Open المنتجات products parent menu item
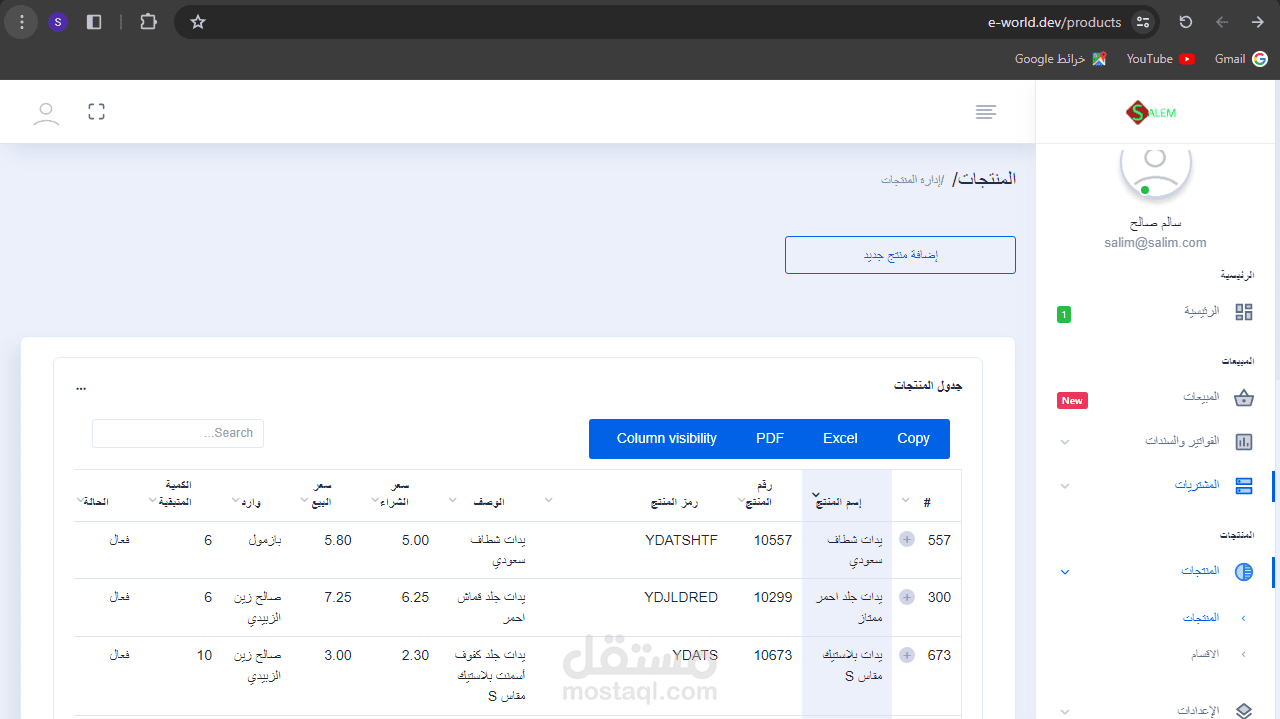 click(x=1200, y=571)
